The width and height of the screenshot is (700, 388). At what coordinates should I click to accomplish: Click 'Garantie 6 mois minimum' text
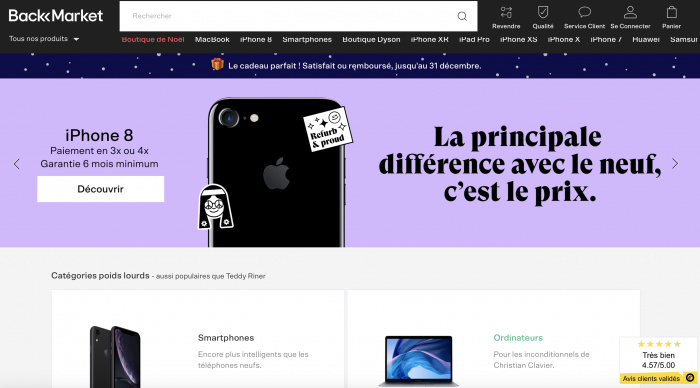point(99,164)
